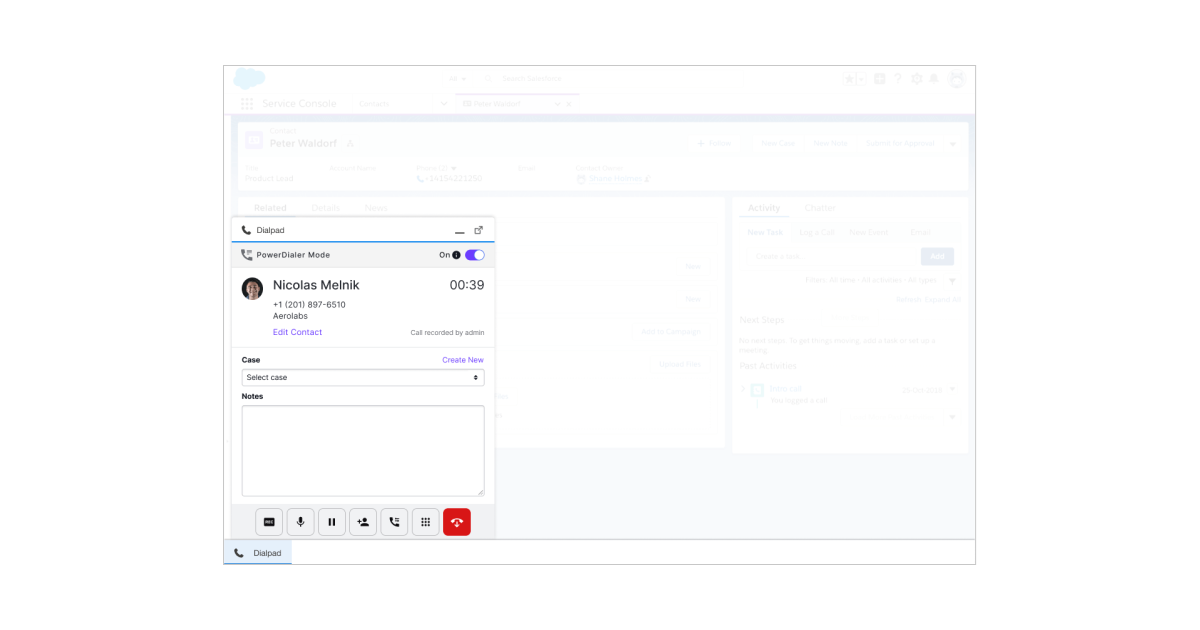
Task: Open the user profile avatar in Salesforce
Action: (x=957, y=79)
